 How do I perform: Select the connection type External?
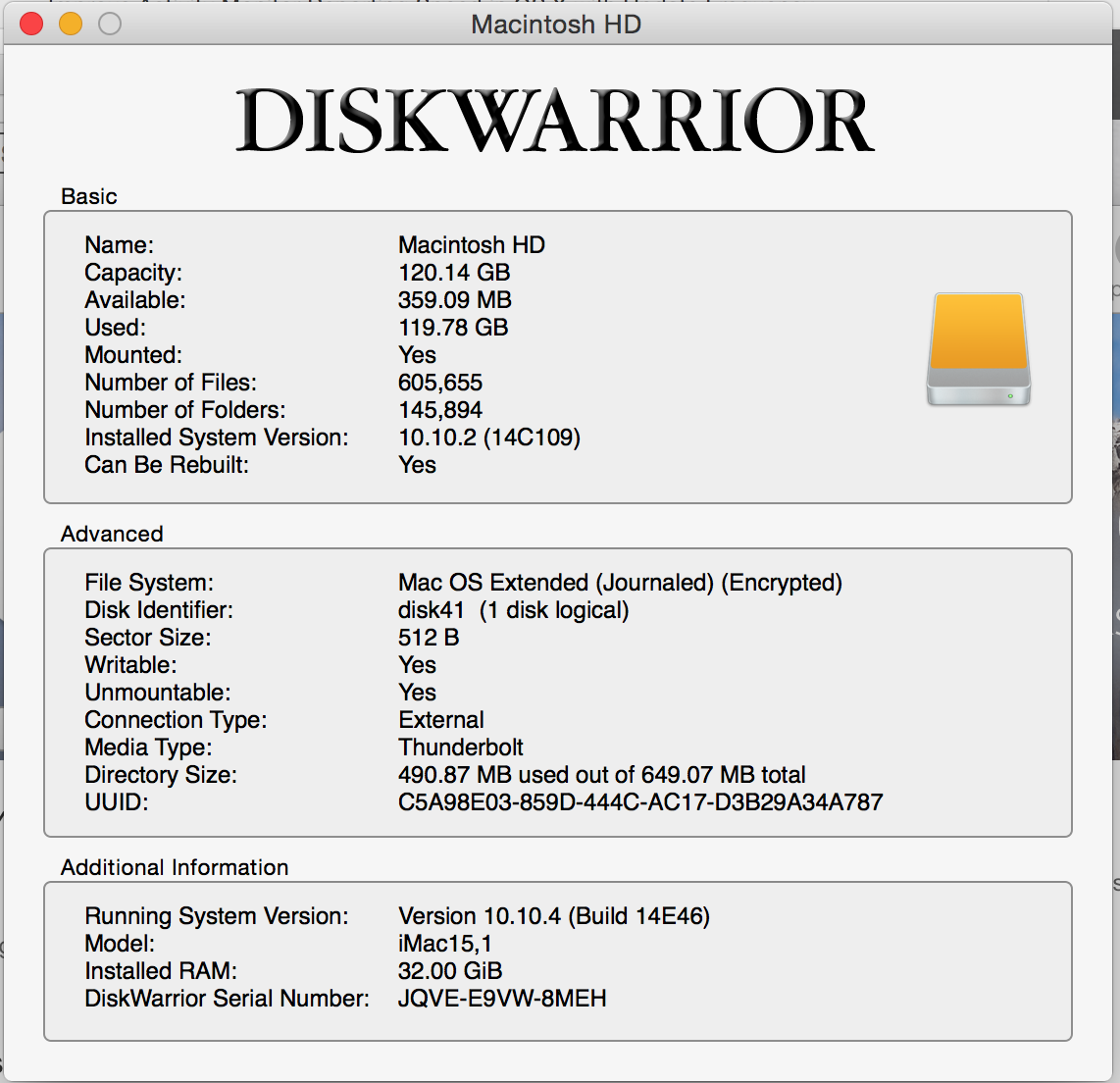pyautogui.click(x=441, y=720)
